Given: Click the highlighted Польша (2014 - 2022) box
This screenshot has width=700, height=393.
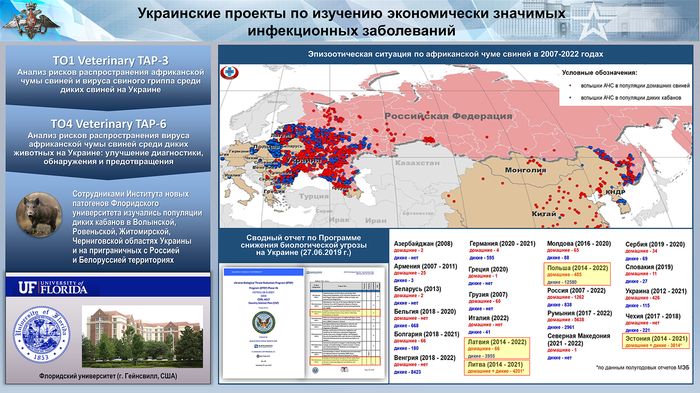Looking at the screenshot, I should 577,274.
